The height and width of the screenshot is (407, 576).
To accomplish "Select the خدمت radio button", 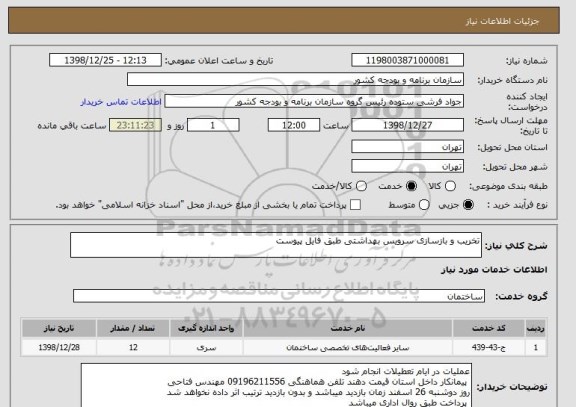I will point(411,186).
